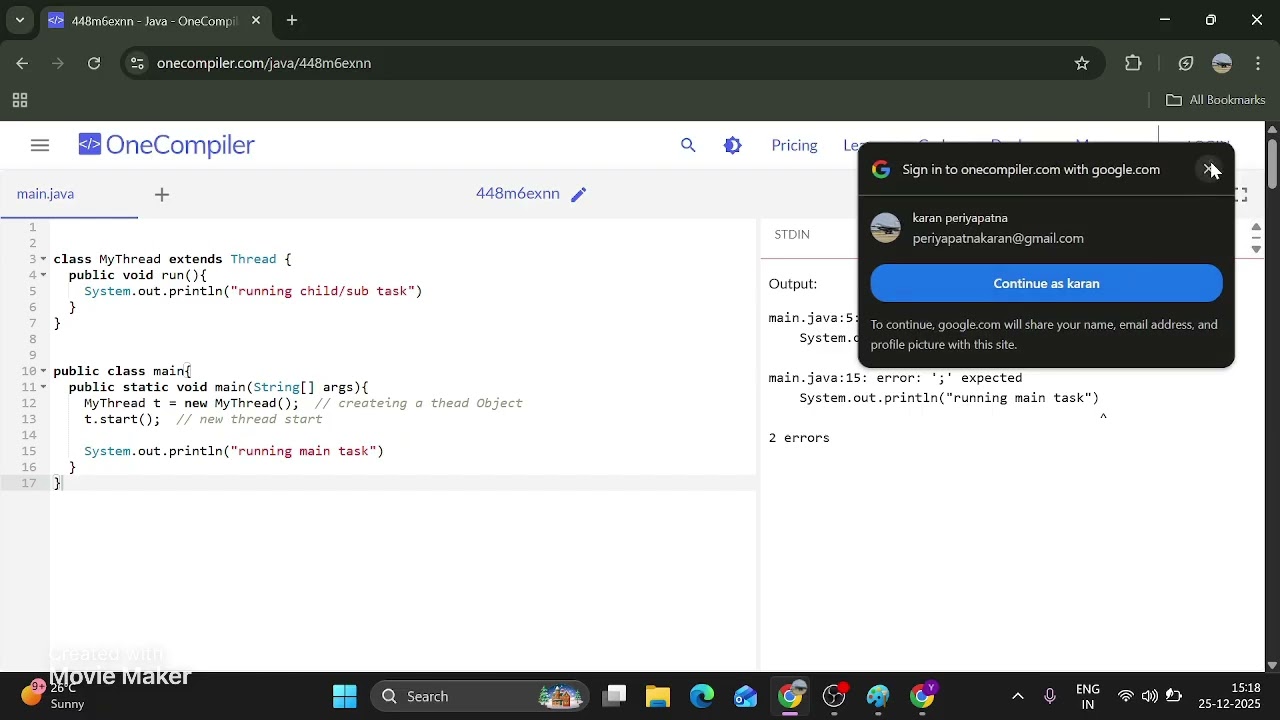Open the Windows Start menu
The width and height of the screenshot is (1280, 720).
tap(345, 696)
